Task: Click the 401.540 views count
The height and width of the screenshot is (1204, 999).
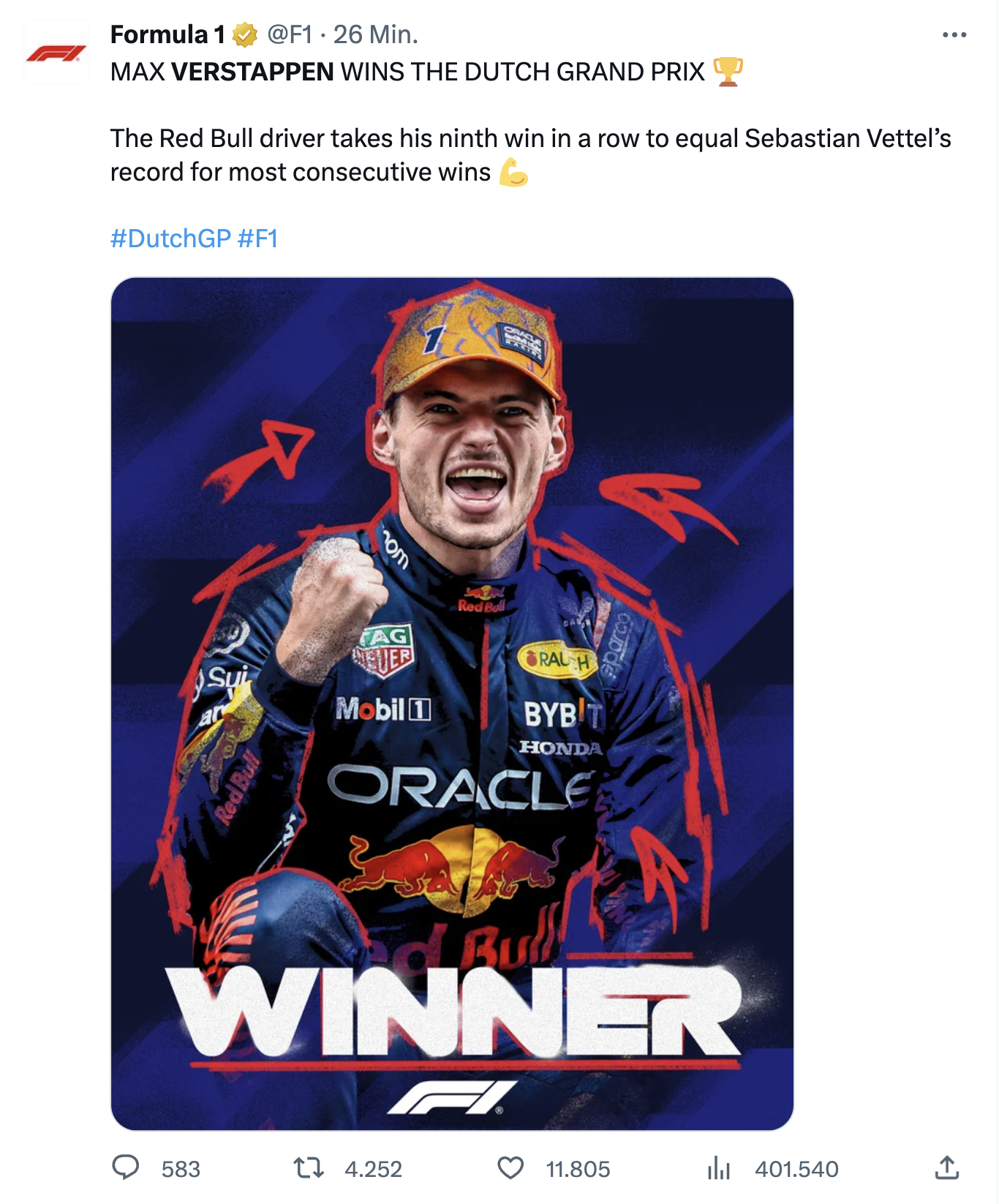Action: click(796, 1169)
